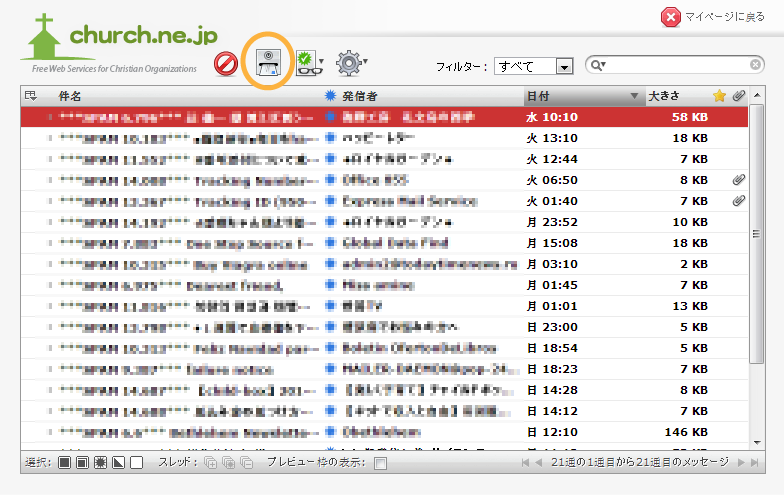Click the list options icon in header corner
Screen dimensions: 784x495
click(x=30, y=96)
